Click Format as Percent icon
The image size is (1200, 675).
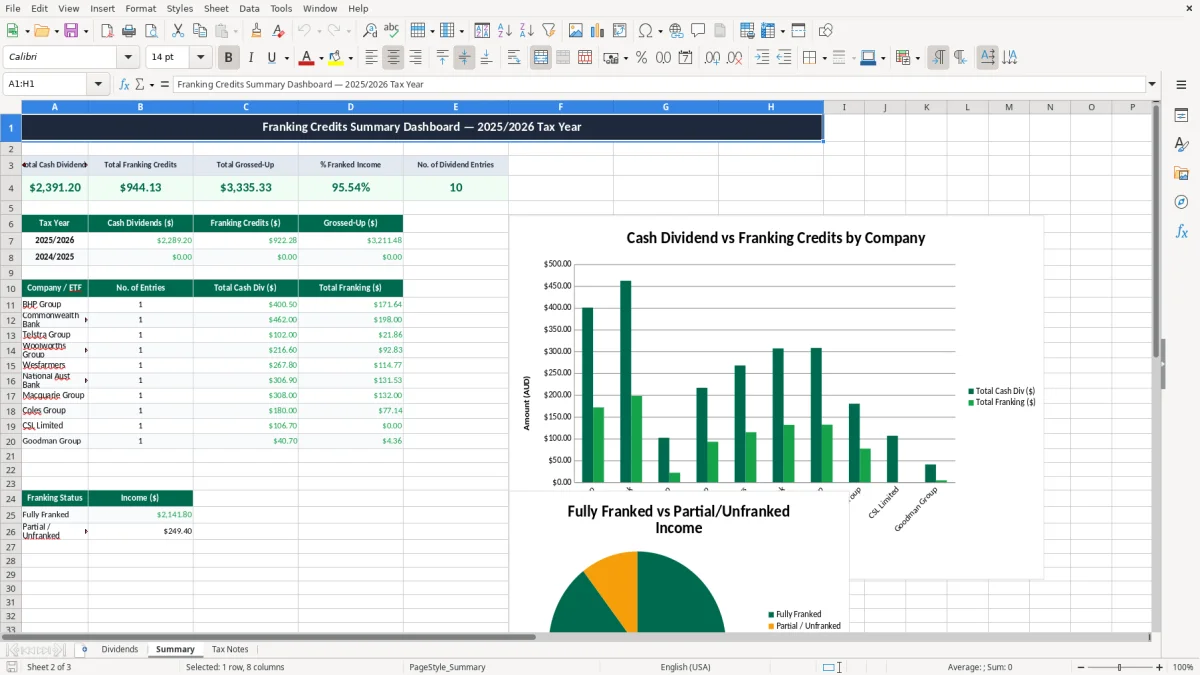[x=642, y=58]
